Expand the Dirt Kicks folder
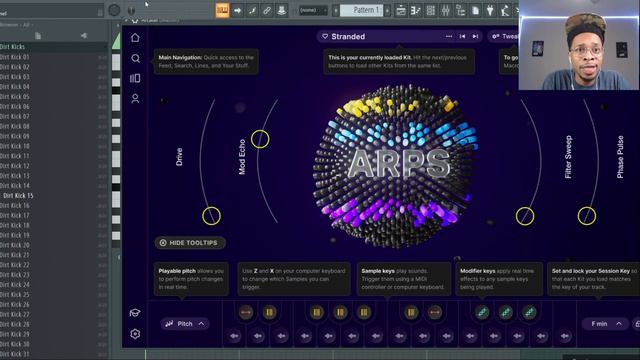The image size is (640, 360). tap(53, 47)
